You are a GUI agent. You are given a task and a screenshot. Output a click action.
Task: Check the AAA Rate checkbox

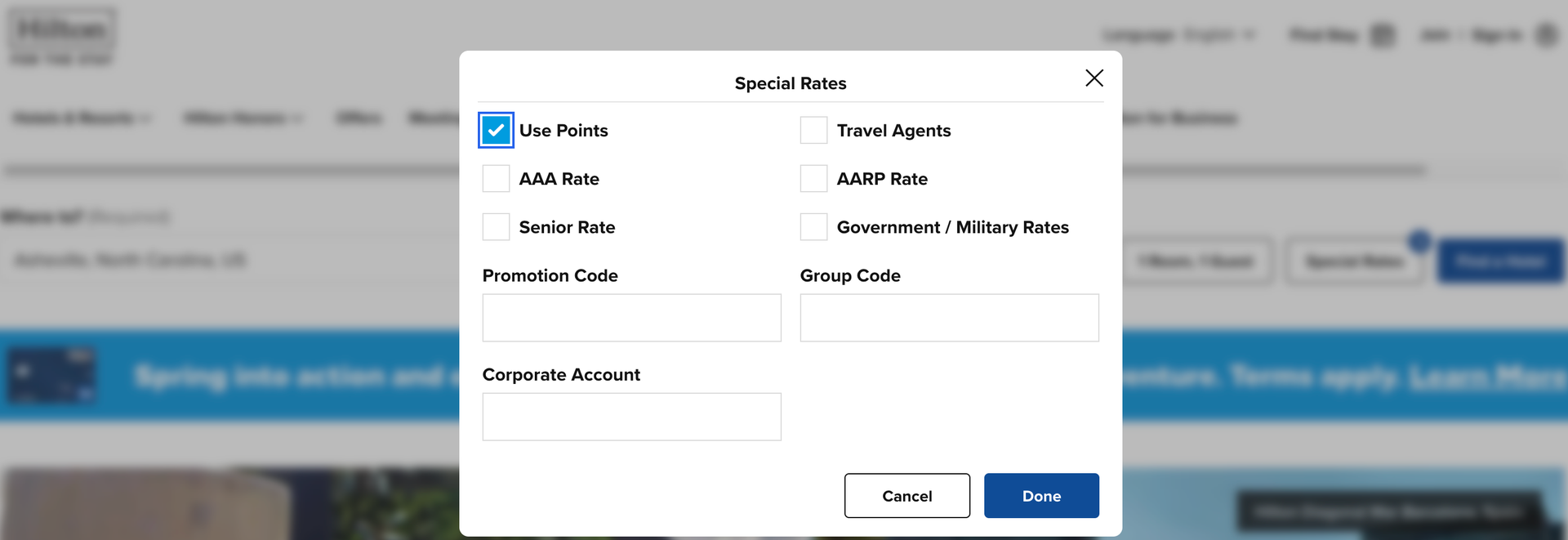(496, 178)
